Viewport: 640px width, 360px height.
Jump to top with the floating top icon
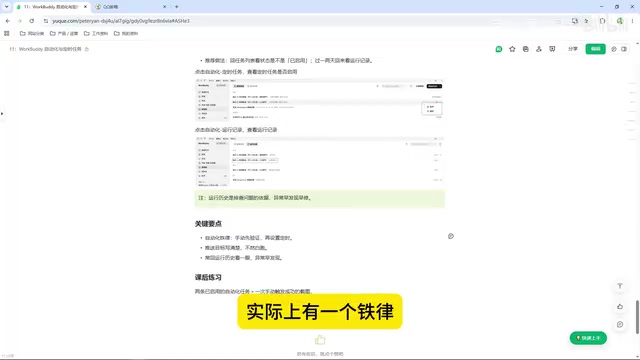[x=620, y=286]
